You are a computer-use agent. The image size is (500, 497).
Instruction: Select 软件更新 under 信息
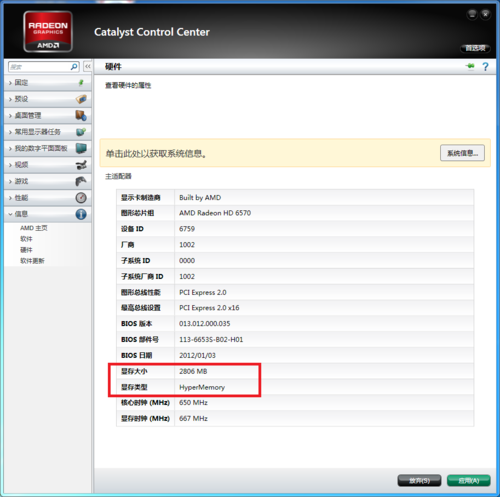point(32,261)
